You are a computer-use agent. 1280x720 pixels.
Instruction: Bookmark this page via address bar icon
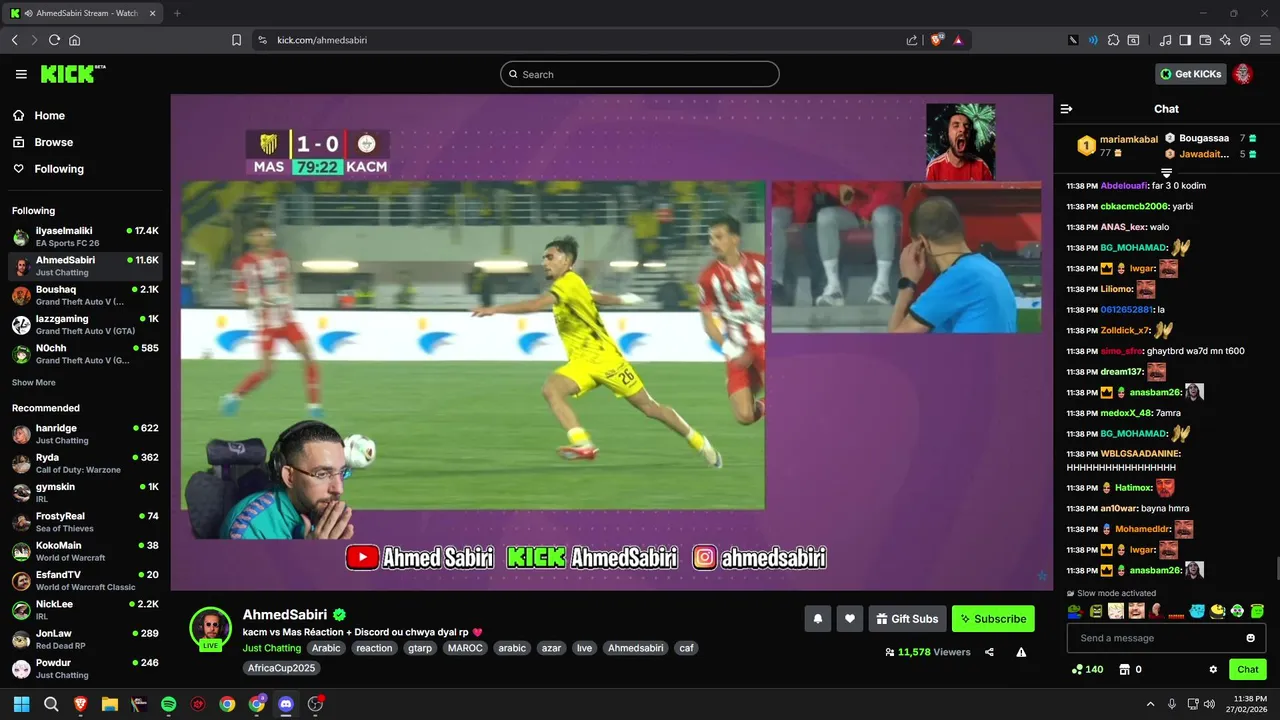pos(236,40)
